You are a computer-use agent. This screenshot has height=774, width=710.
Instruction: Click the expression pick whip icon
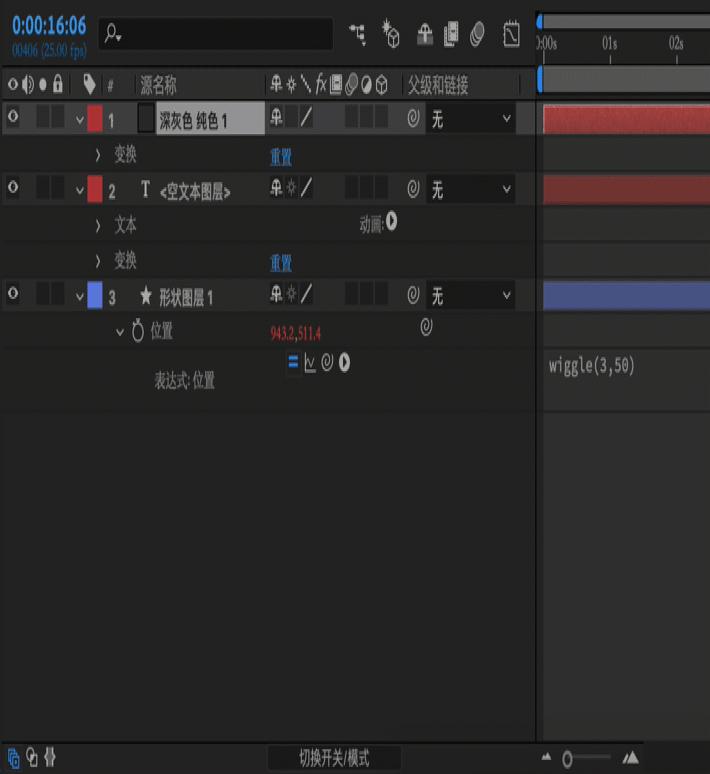click(327, 362)
